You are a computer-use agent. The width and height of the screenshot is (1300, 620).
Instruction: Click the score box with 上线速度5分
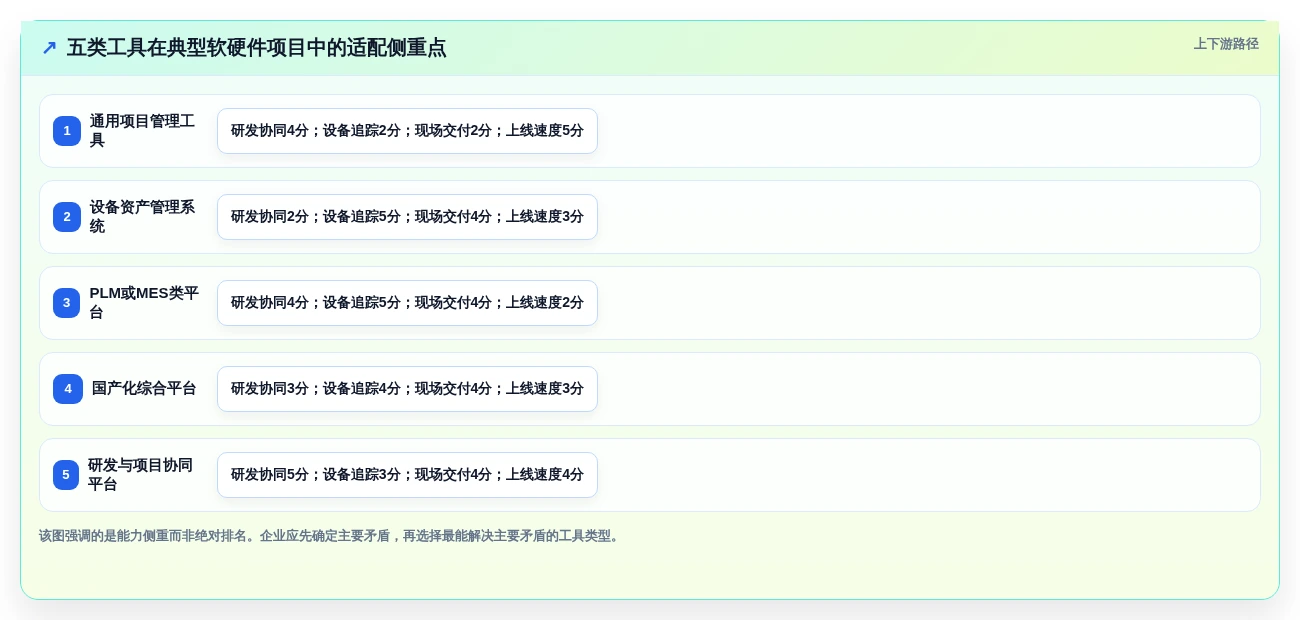point(407,131)
